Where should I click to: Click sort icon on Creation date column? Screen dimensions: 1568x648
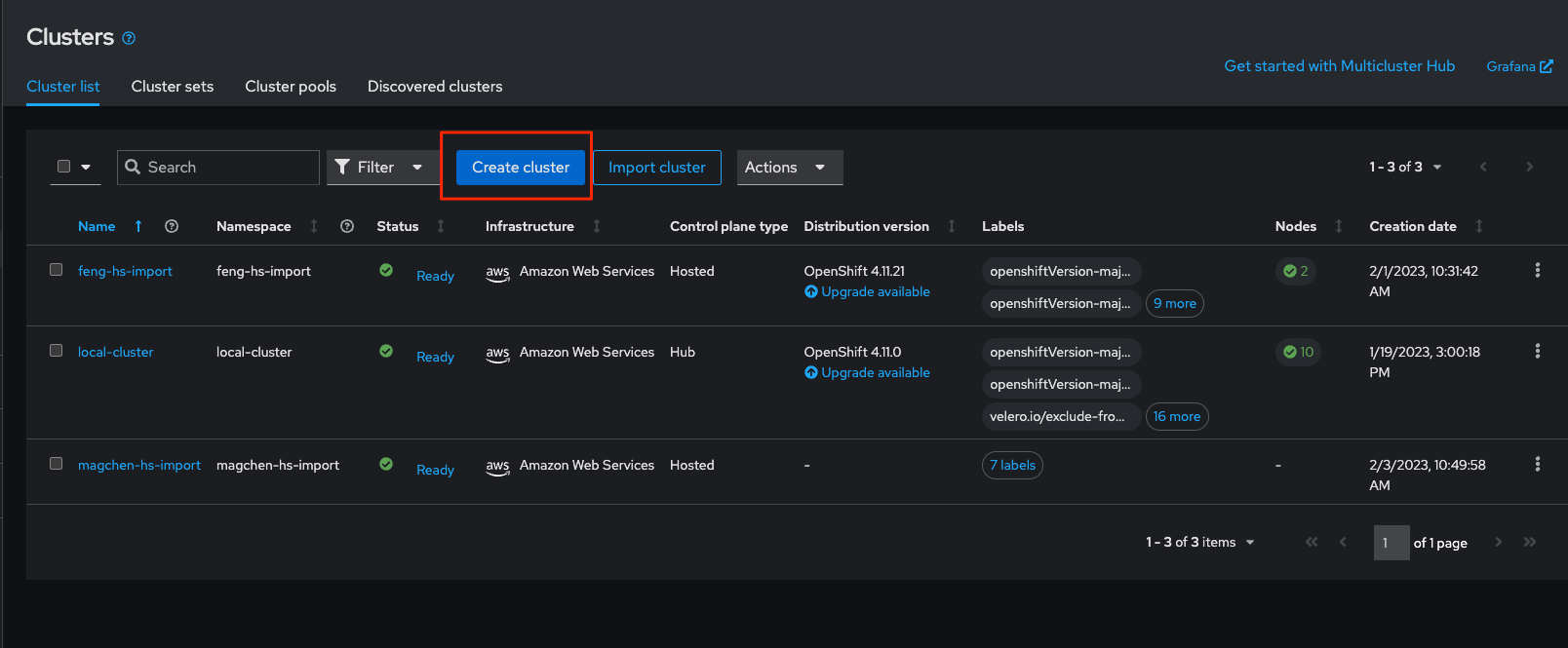click(x=1479, y=226)
